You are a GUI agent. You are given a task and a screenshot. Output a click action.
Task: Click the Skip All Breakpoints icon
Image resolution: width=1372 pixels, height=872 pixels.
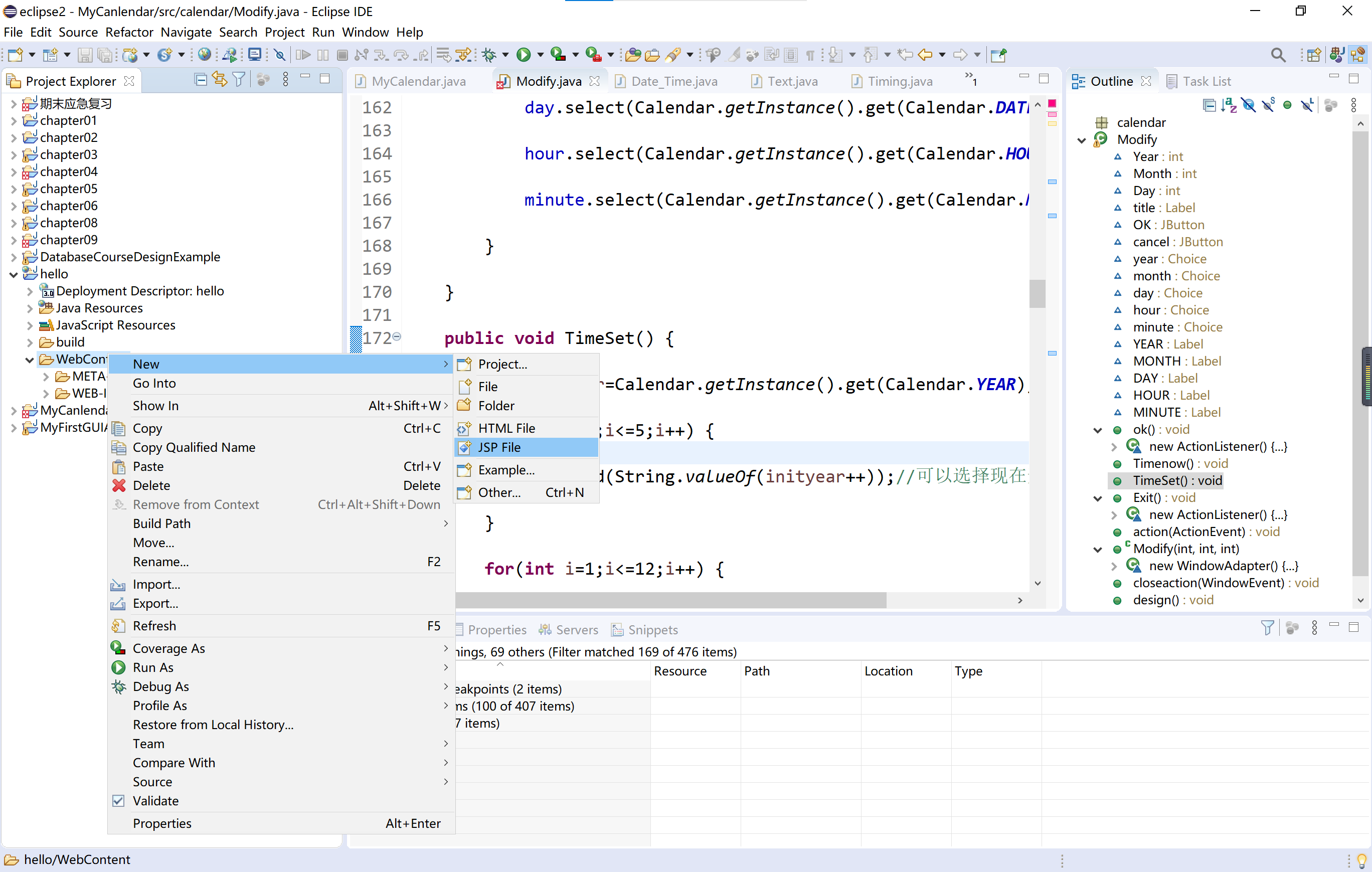tap(279, 55)
